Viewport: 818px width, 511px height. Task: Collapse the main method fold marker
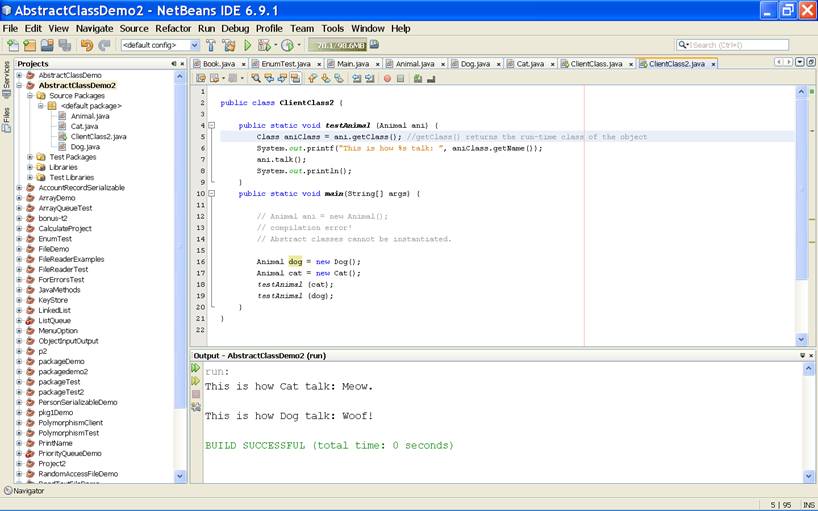(x=211, y=193)
